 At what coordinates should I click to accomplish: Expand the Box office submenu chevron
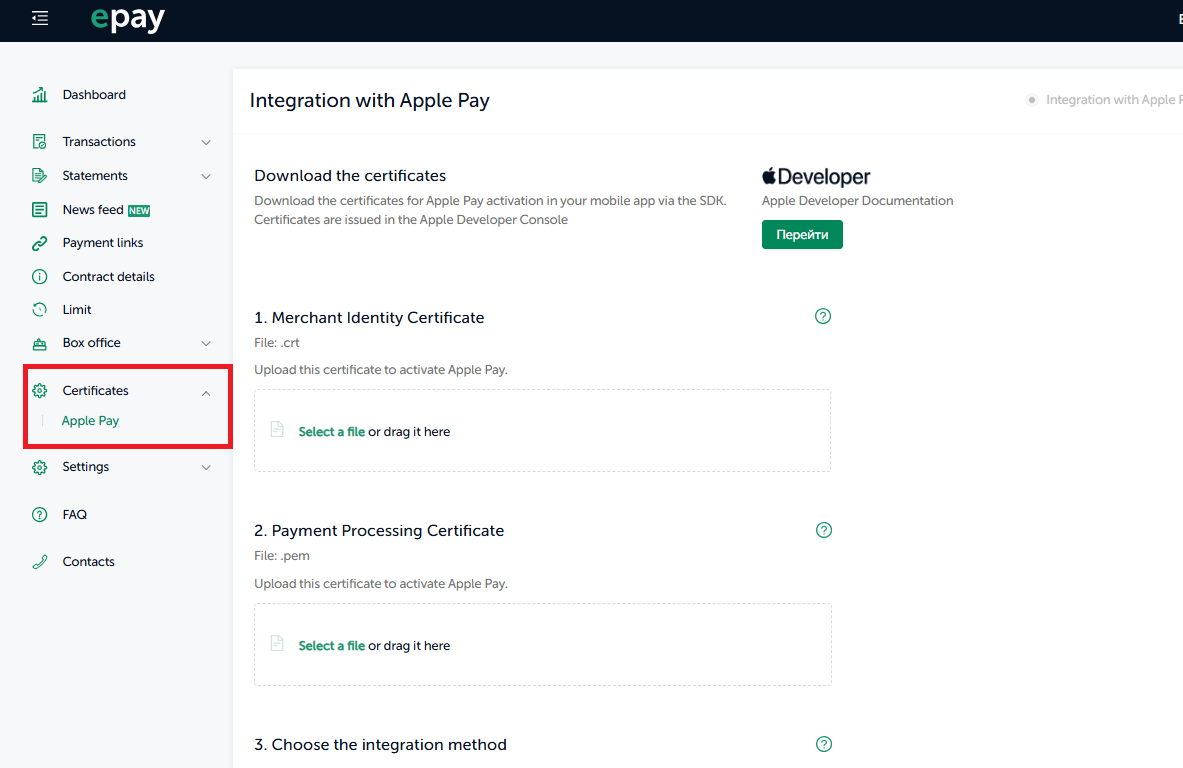click(206, 343)
